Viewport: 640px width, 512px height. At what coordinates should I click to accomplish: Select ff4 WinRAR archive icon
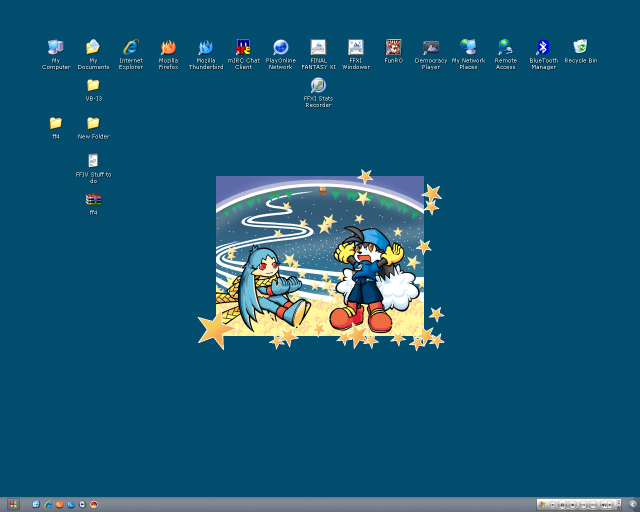pos(93,204)
